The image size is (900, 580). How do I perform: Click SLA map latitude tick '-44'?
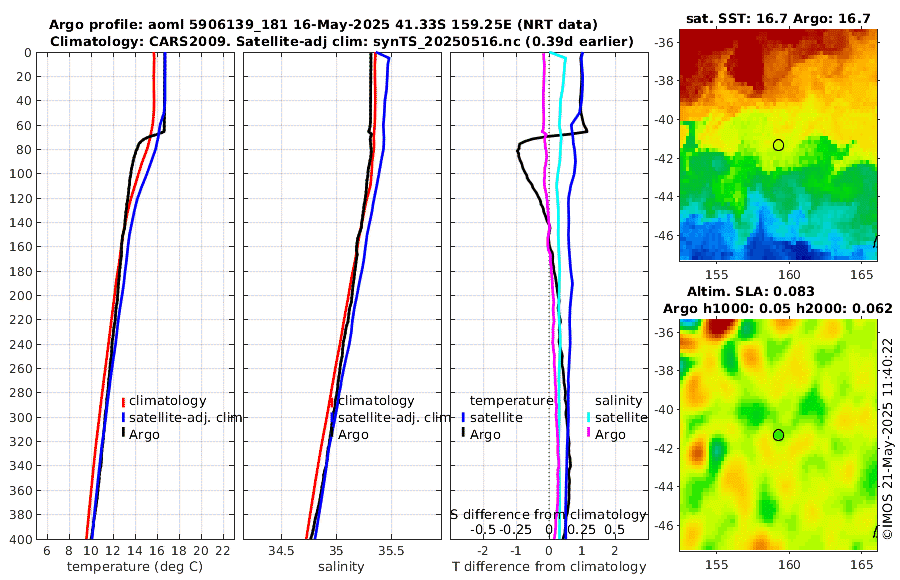point(664,486)
